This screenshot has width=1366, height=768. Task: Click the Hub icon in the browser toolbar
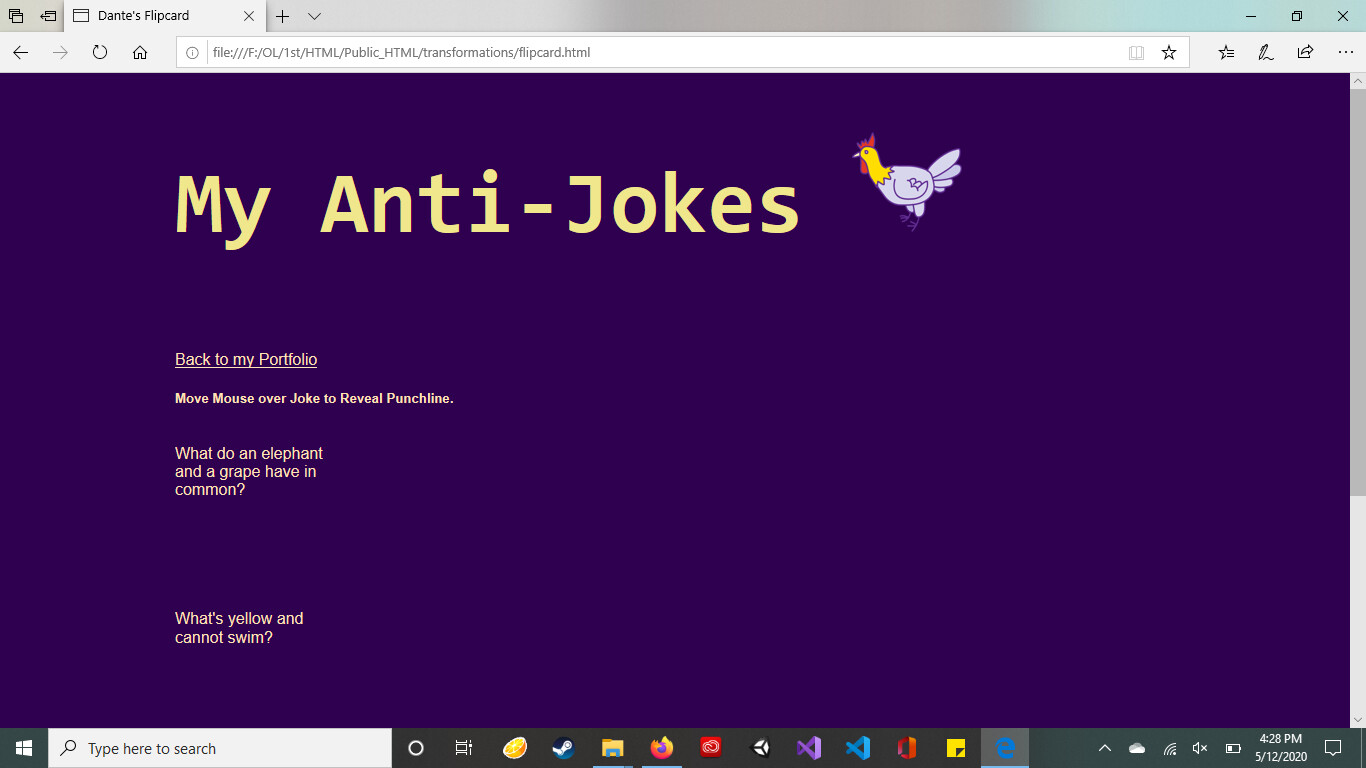[x=1226, y=52]
